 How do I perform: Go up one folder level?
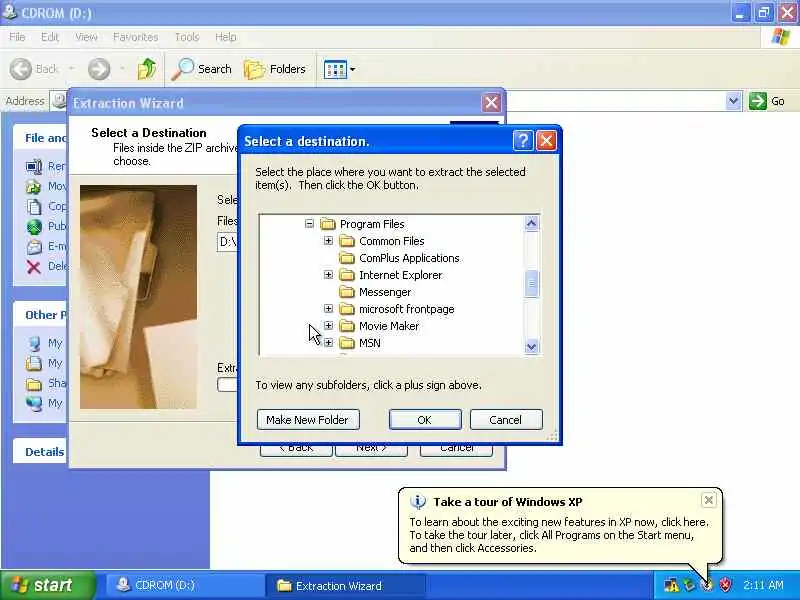coord(147,69)
